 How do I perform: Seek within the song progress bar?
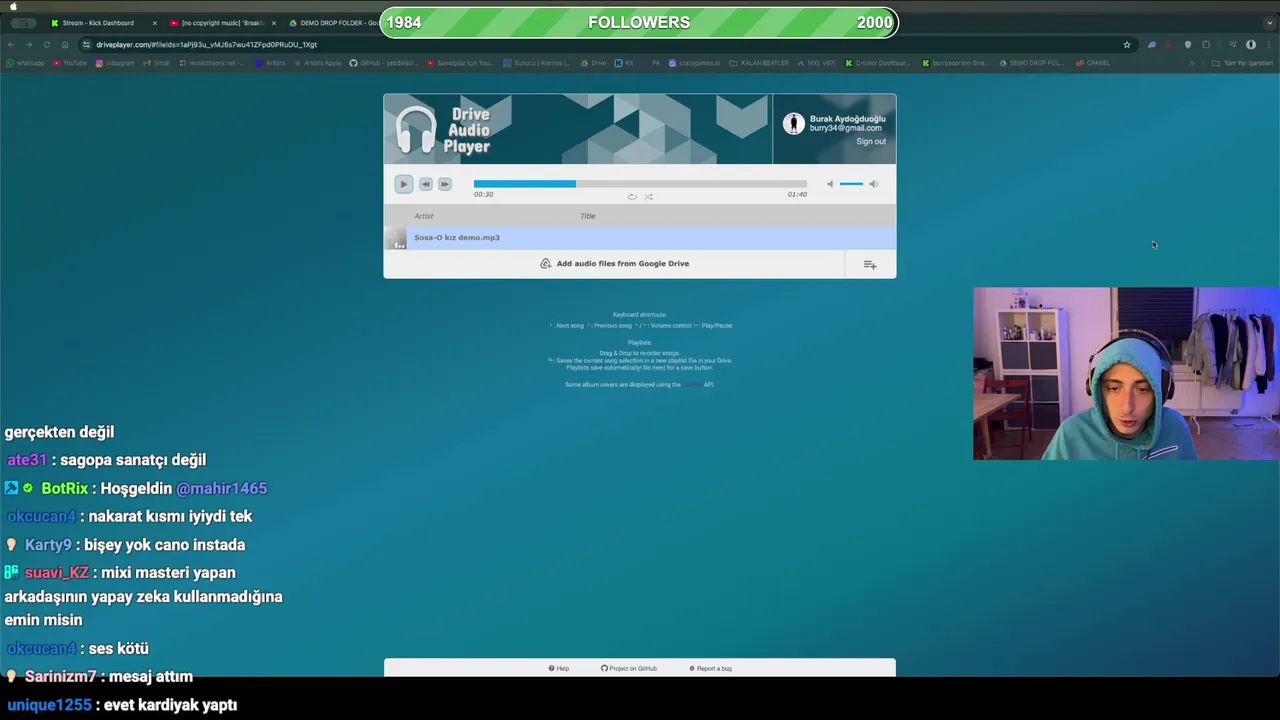coord(640,184)
